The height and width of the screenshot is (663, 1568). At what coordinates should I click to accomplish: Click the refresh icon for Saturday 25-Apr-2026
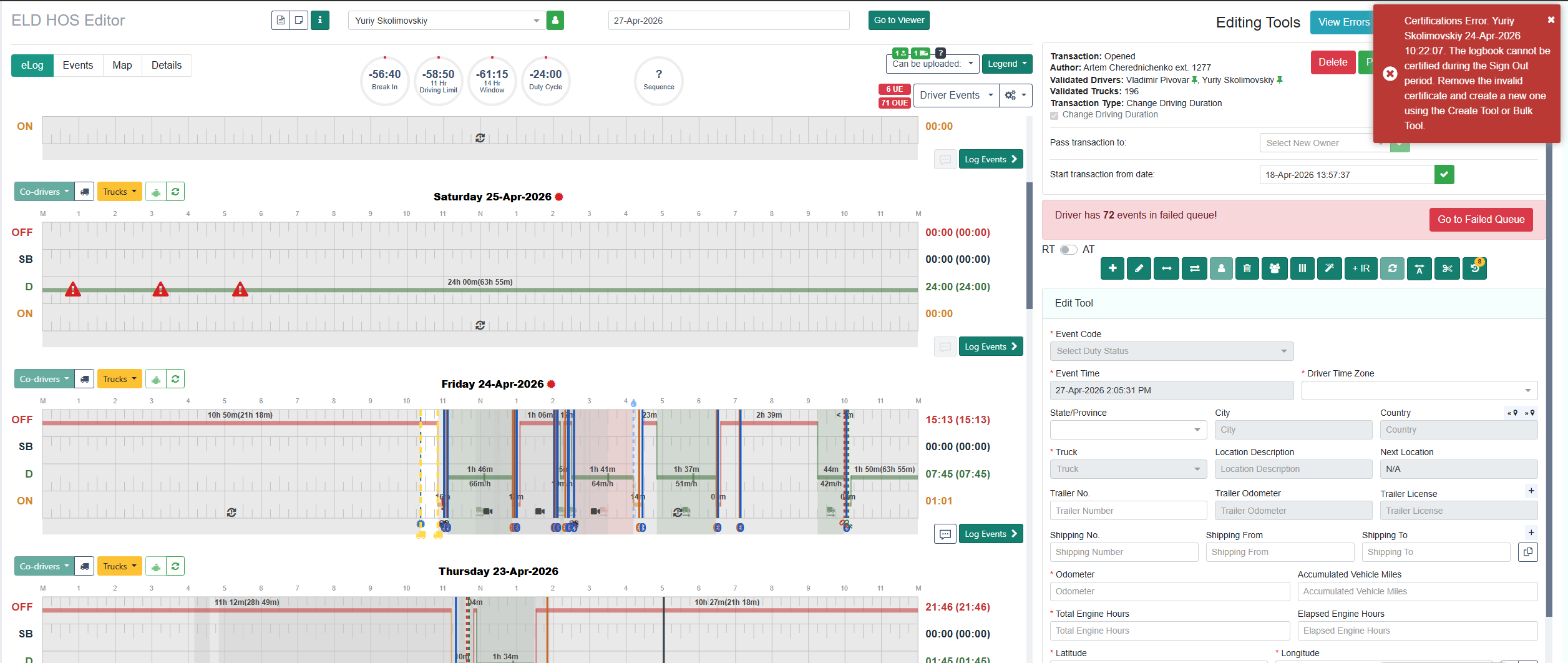[175, 192]
